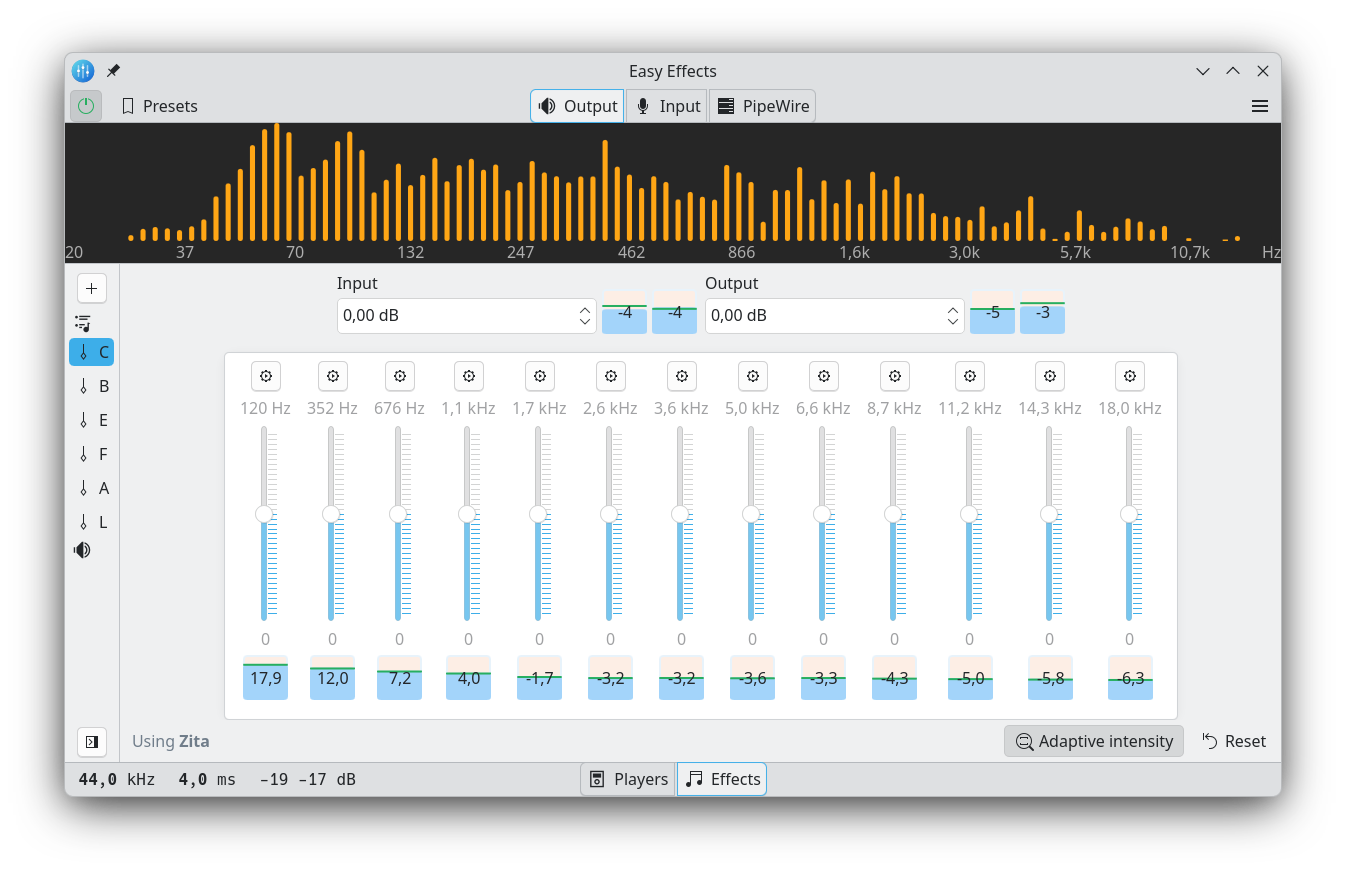This screenshot has height=873, width=1346.
Task: Click the 1,7 kHz band slider handle
Action: point(538,514)
